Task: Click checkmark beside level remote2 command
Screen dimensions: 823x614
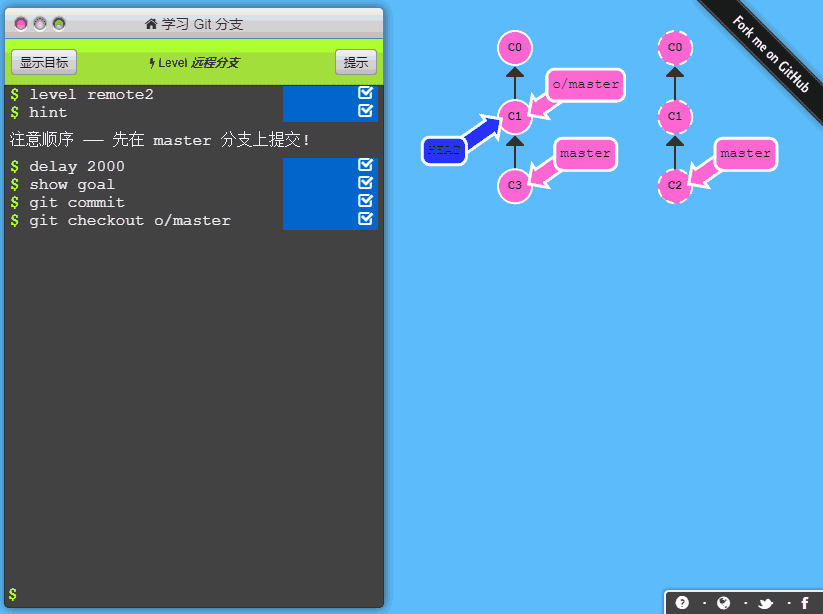Action: tap(365, 93)
